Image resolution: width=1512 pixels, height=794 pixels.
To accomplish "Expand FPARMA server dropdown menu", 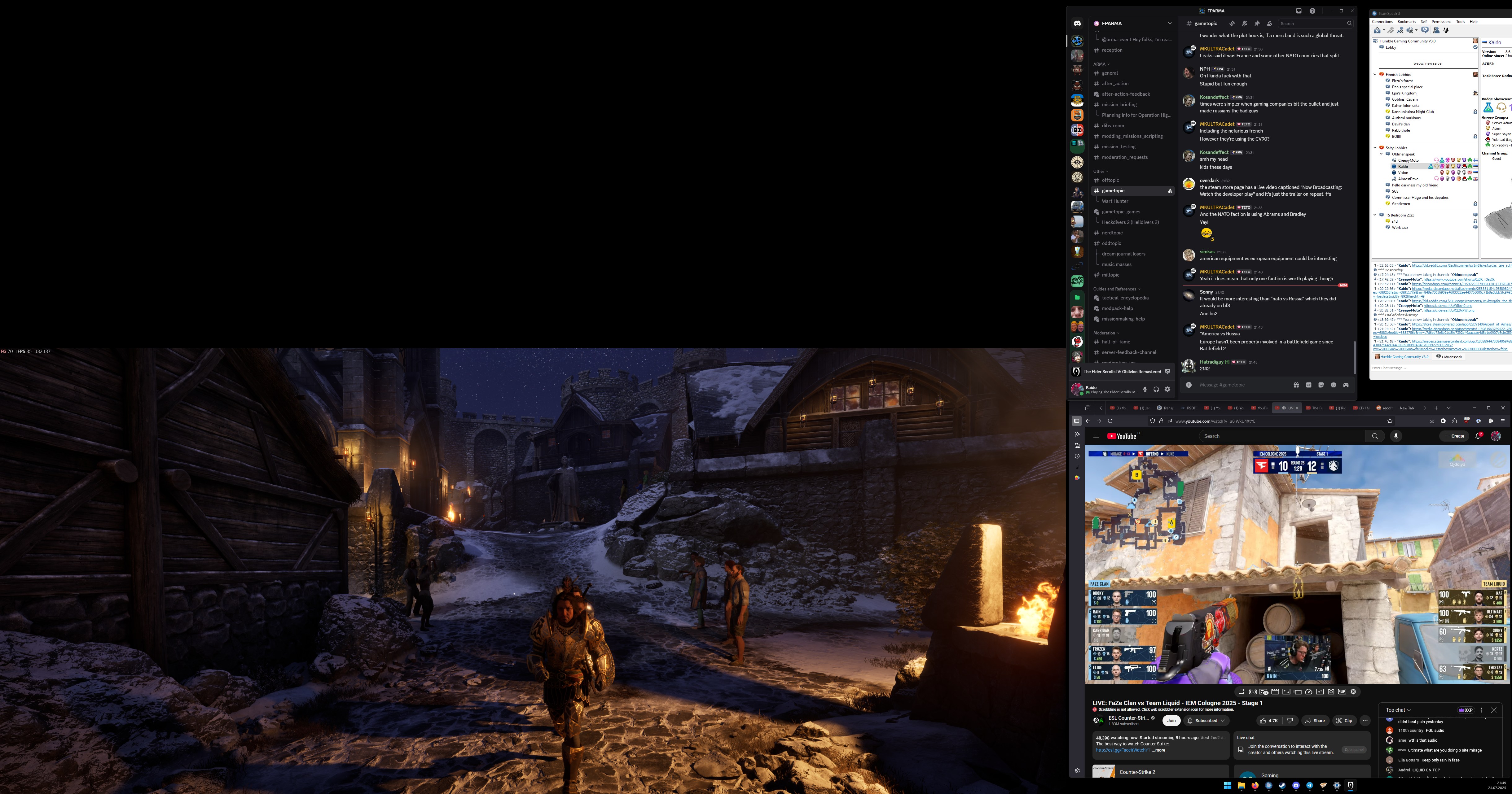I will tap(1169, 24).
